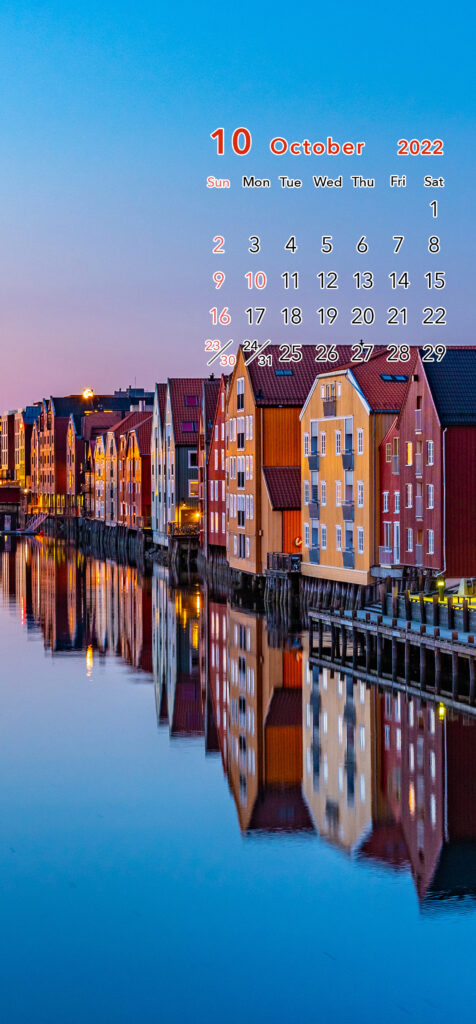The image size is (476, 1024).
Task: Select date 29 on the calendar
Action: click(434, 353)
